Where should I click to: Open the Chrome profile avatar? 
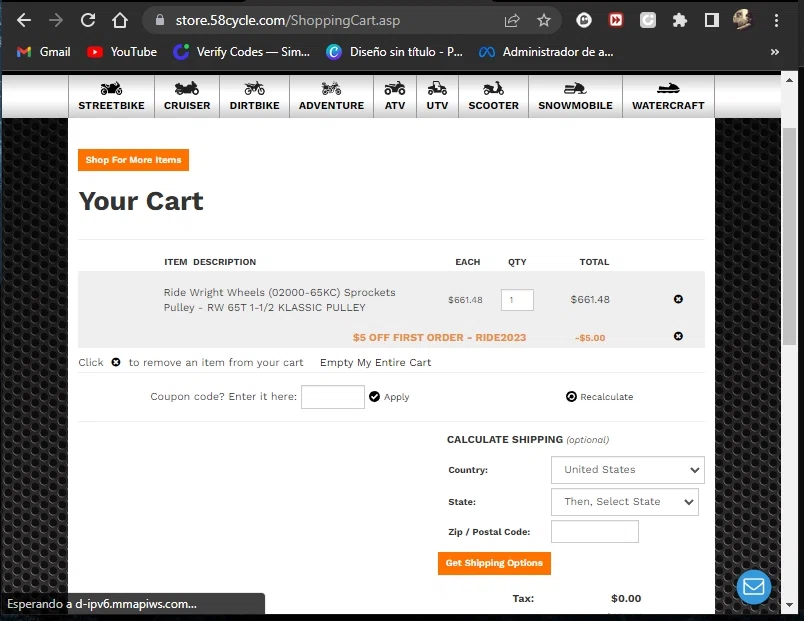coord(742,21)
